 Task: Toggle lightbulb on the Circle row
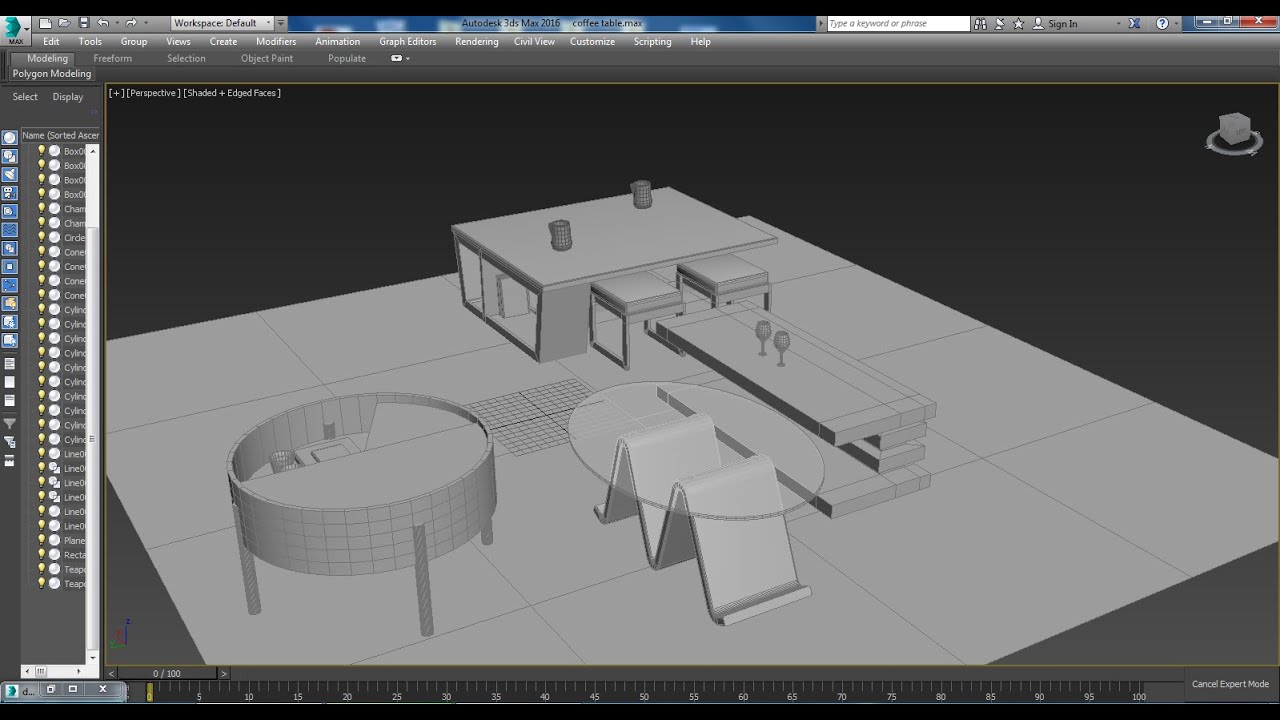coord(42,237)
